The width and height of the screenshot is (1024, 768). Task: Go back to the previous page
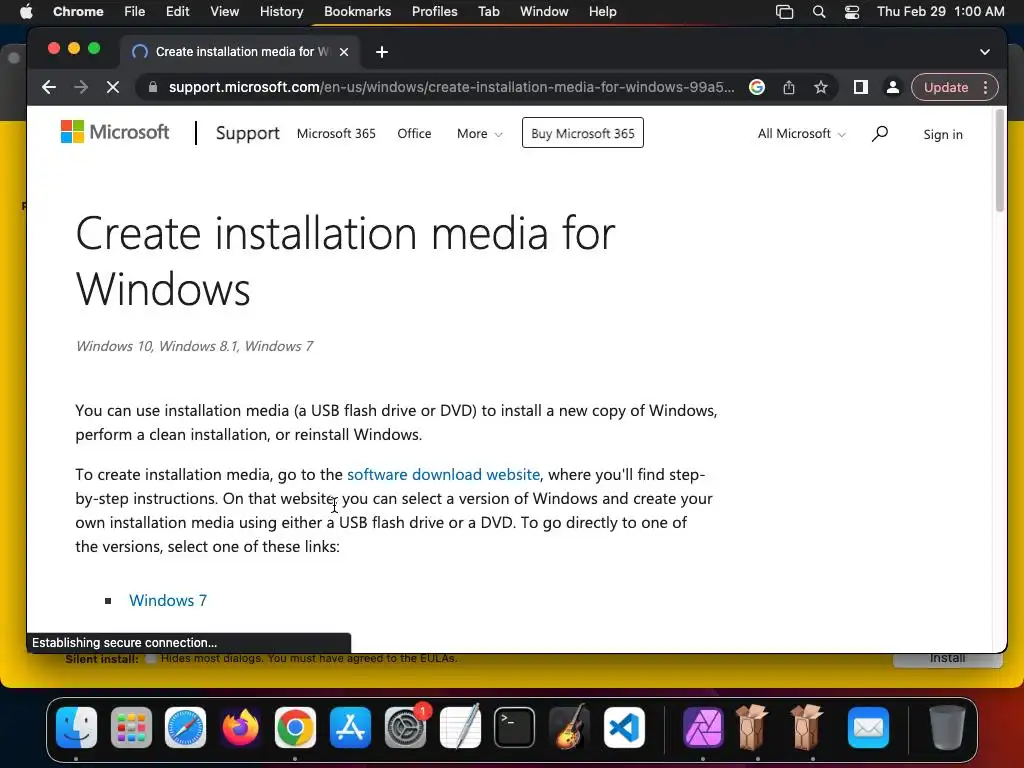49,87
